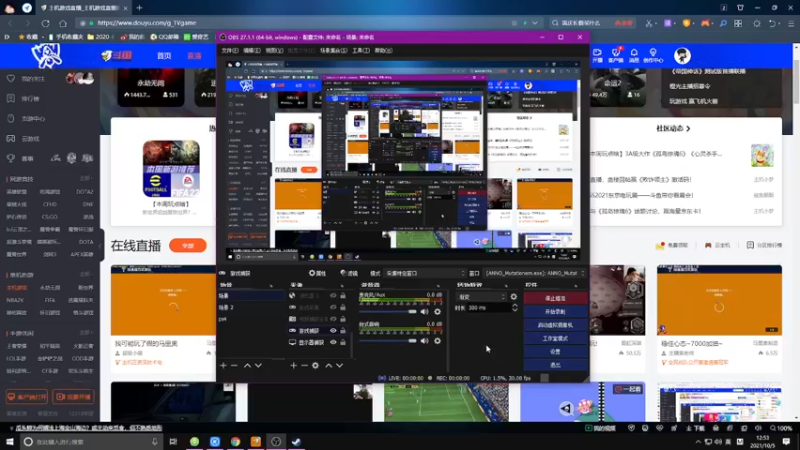
Task: Open OBS 视图(V) menu
Action: pos(274,51)
